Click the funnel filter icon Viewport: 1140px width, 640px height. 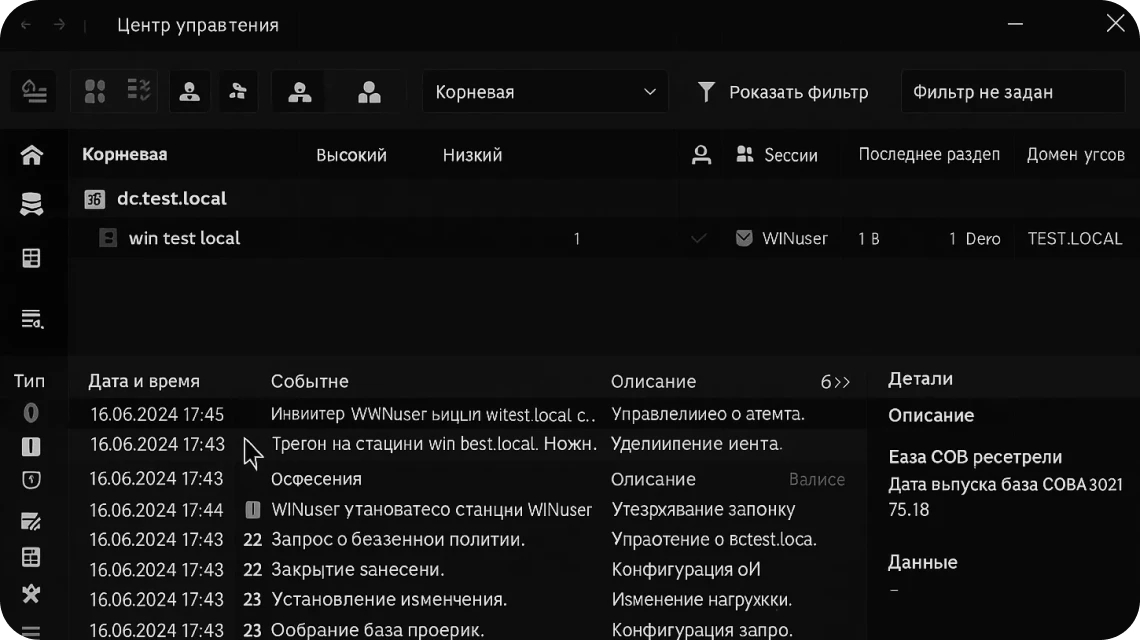coord(706,92)
